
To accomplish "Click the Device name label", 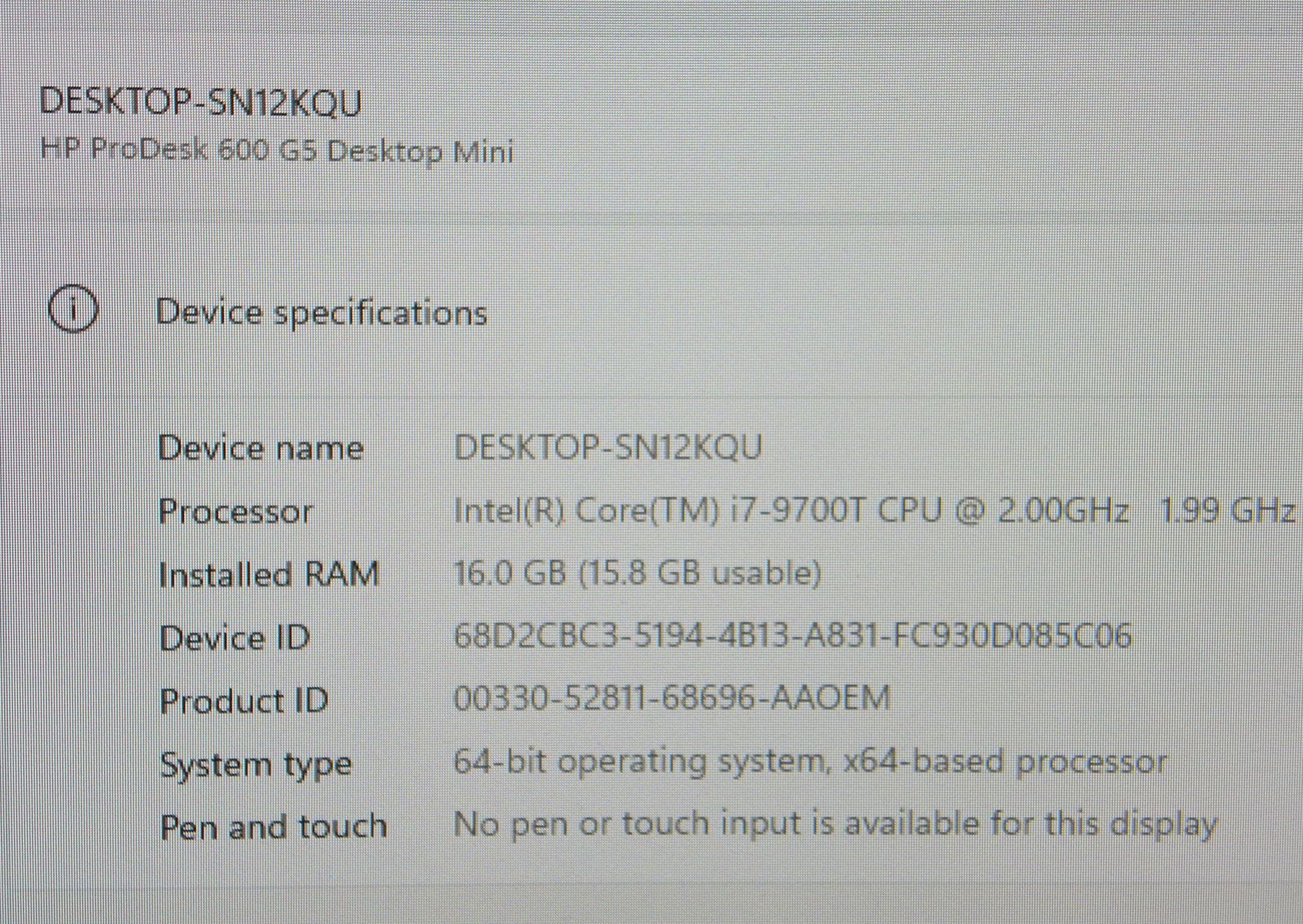I will tap(261, 448).
